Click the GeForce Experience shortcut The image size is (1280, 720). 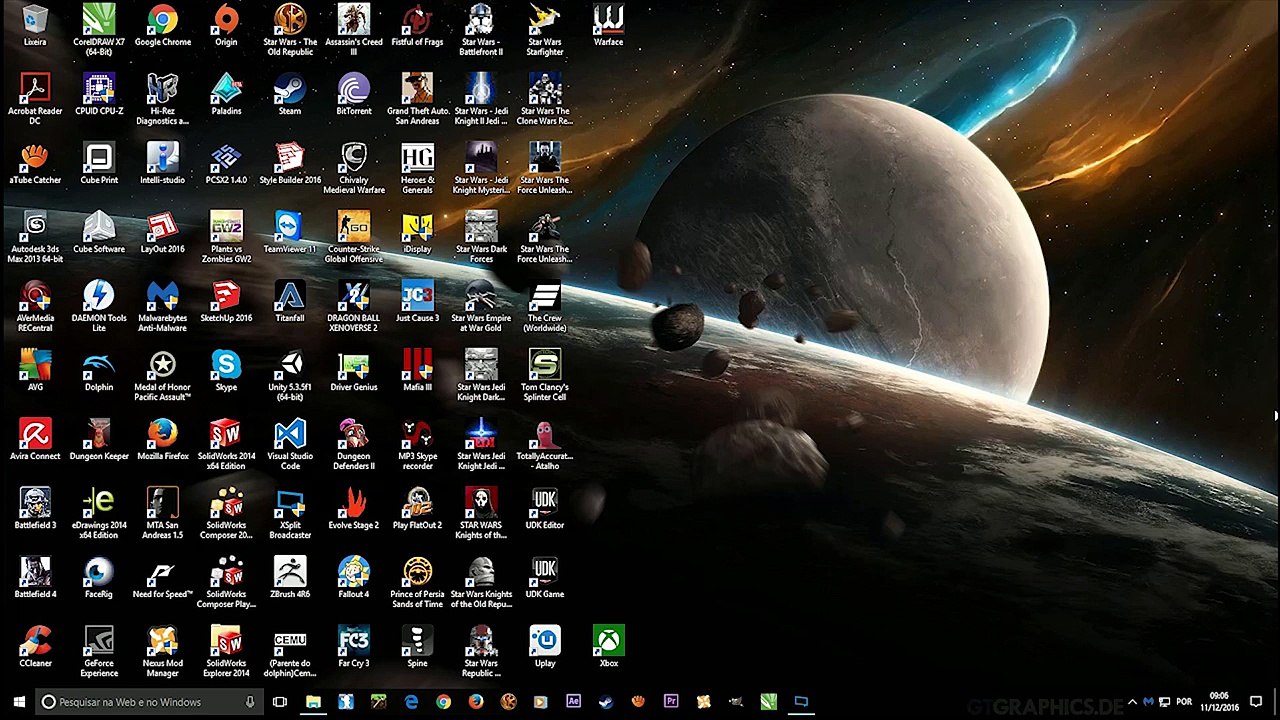pos(99,651)
